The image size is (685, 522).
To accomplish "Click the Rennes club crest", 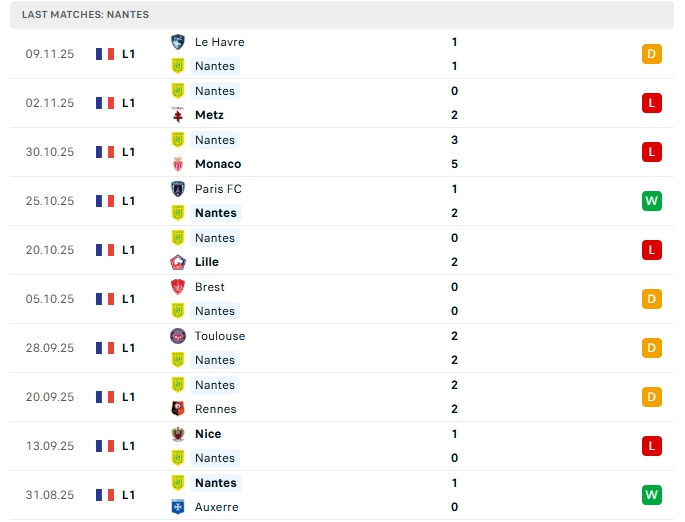I will click(178, 409).
